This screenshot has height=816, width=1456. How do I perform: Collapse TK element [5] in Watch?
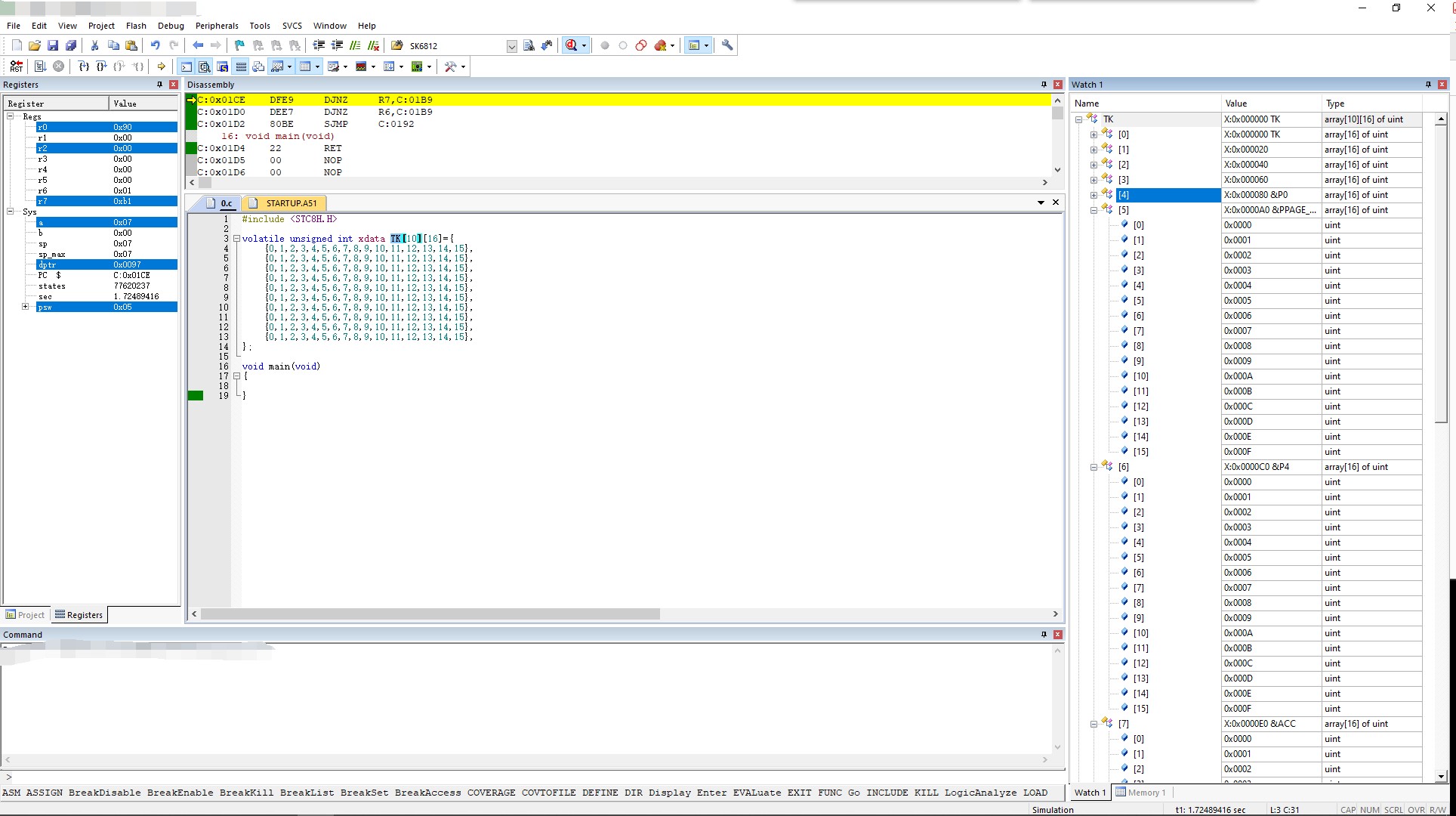click(1094, 210)
